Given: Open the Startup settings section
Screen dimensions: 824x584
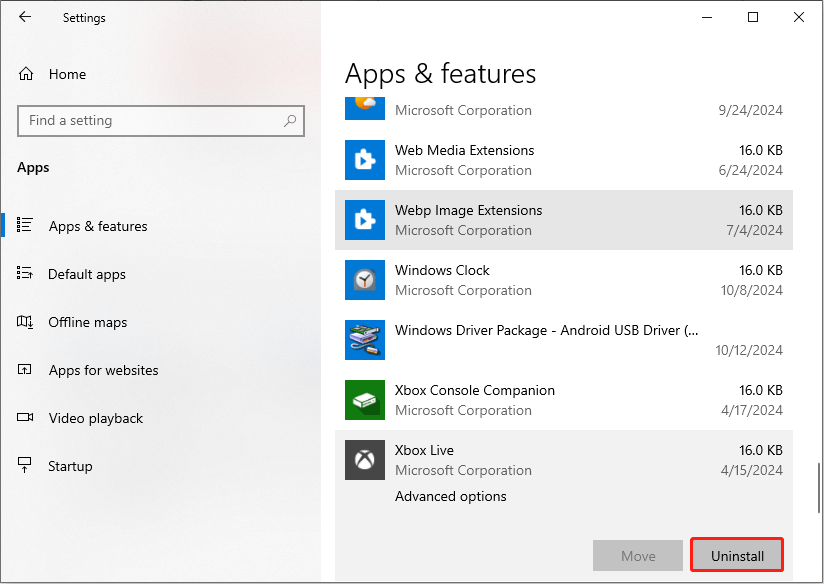Looking at the screenshot, I should 70,466.
